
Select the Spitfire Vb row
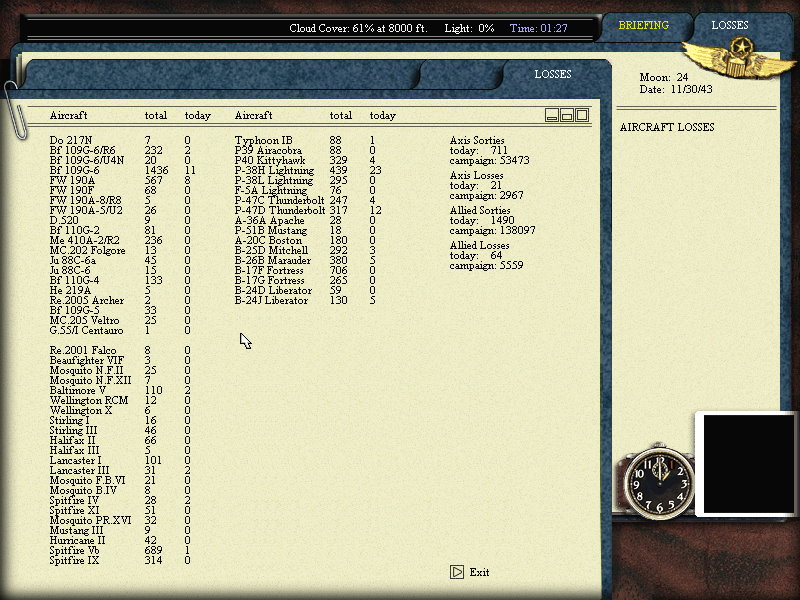point(120,551)
